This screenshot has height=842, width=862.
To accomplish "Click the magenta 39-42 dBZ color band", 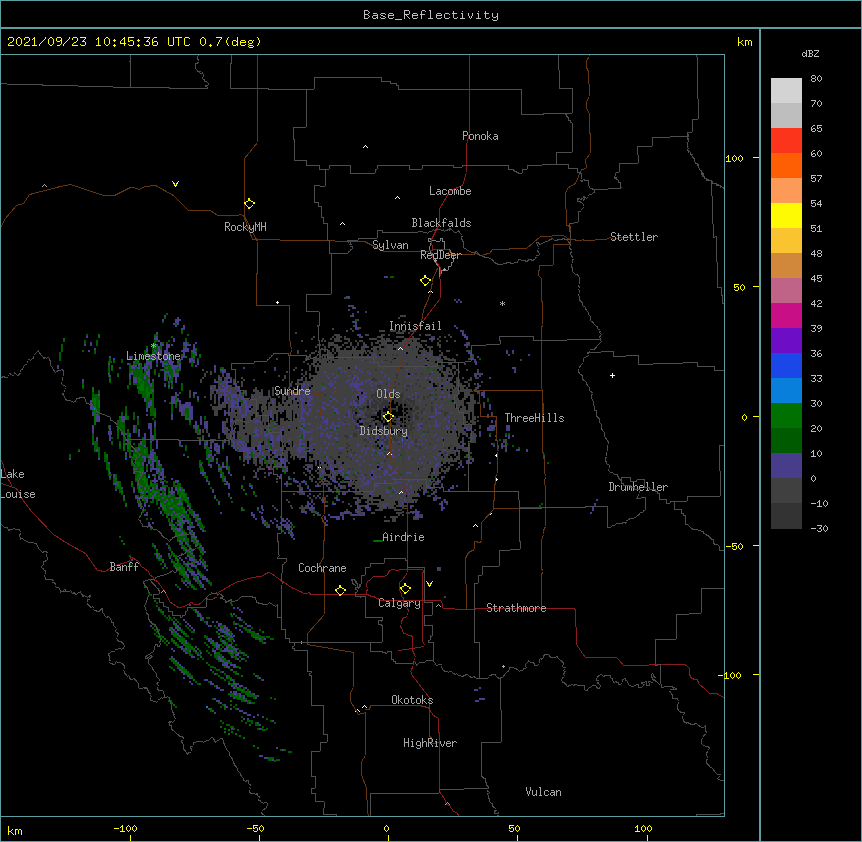I will (786, 315).
